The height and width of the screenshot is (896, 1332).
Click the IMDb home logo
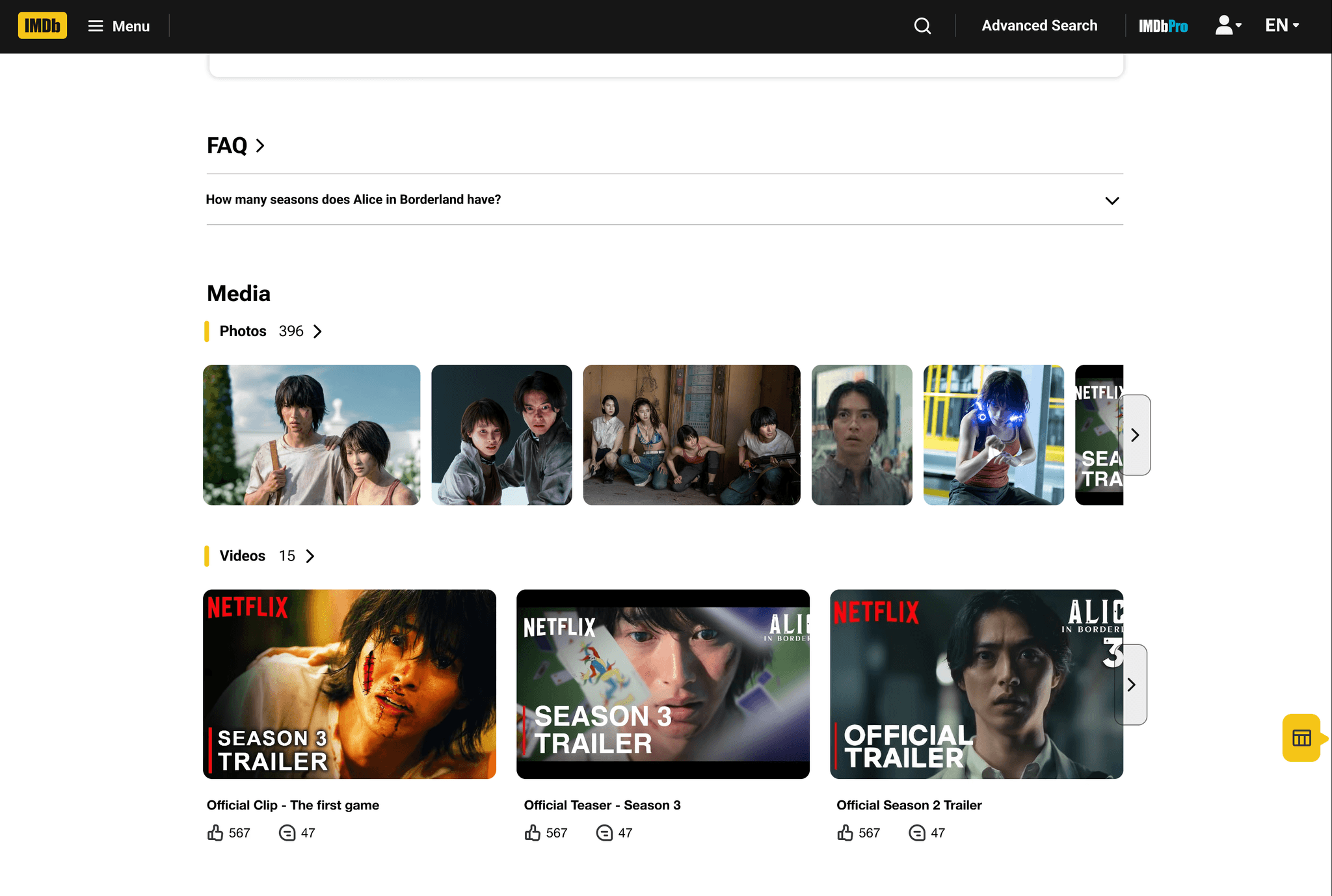click(x=42, y=26)
